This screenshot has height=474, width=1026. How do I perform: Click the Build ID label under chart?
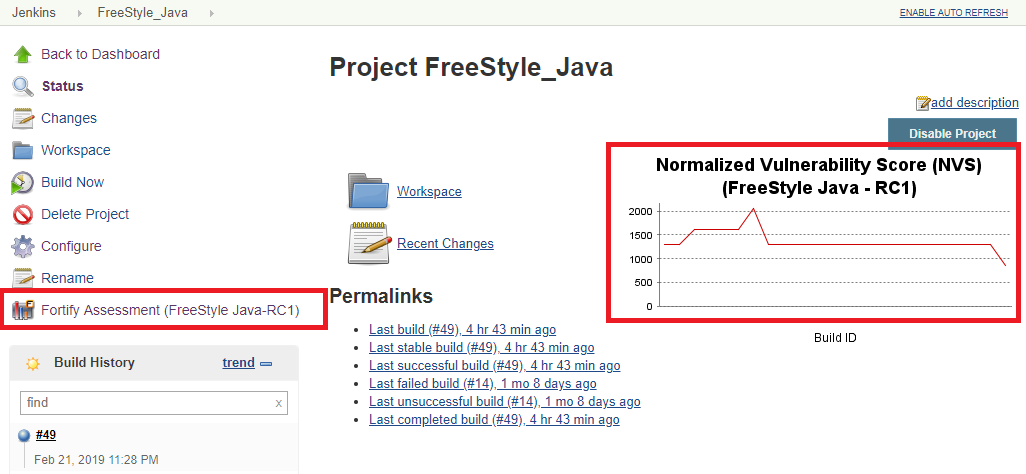tap(835, 338)
